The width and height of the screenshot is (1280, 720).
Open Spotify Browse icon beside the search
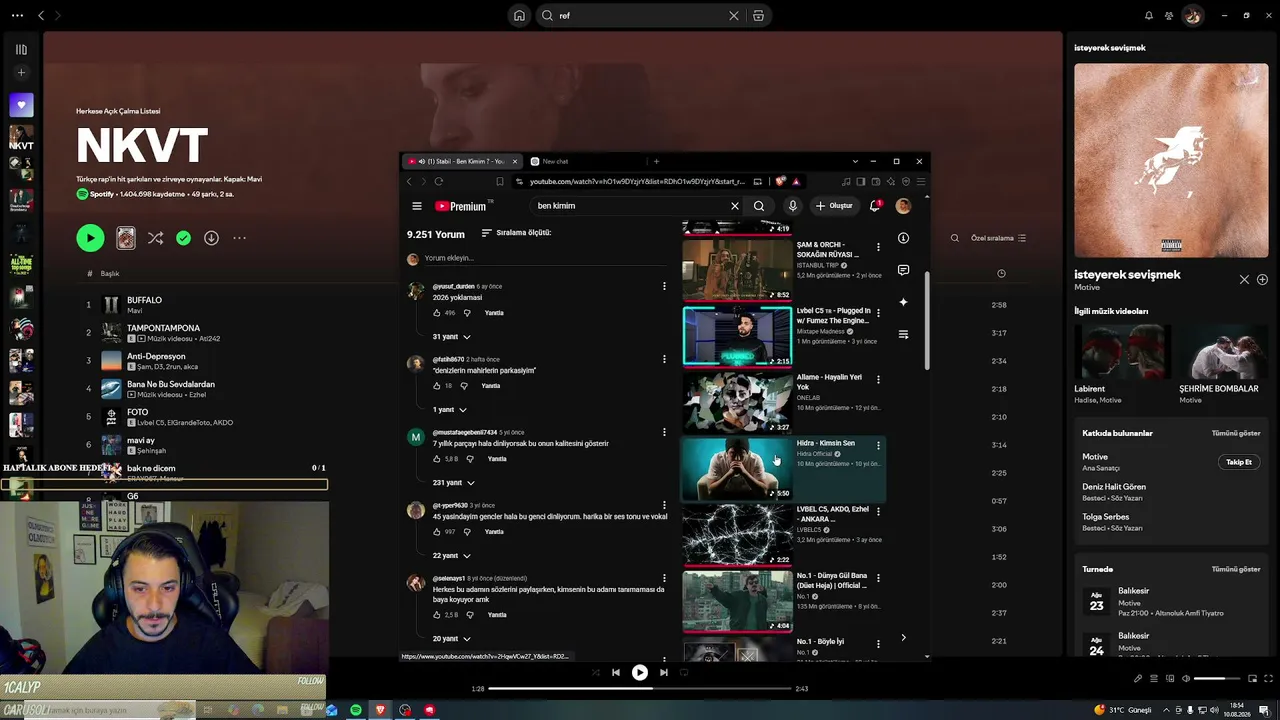click(758, 16)
